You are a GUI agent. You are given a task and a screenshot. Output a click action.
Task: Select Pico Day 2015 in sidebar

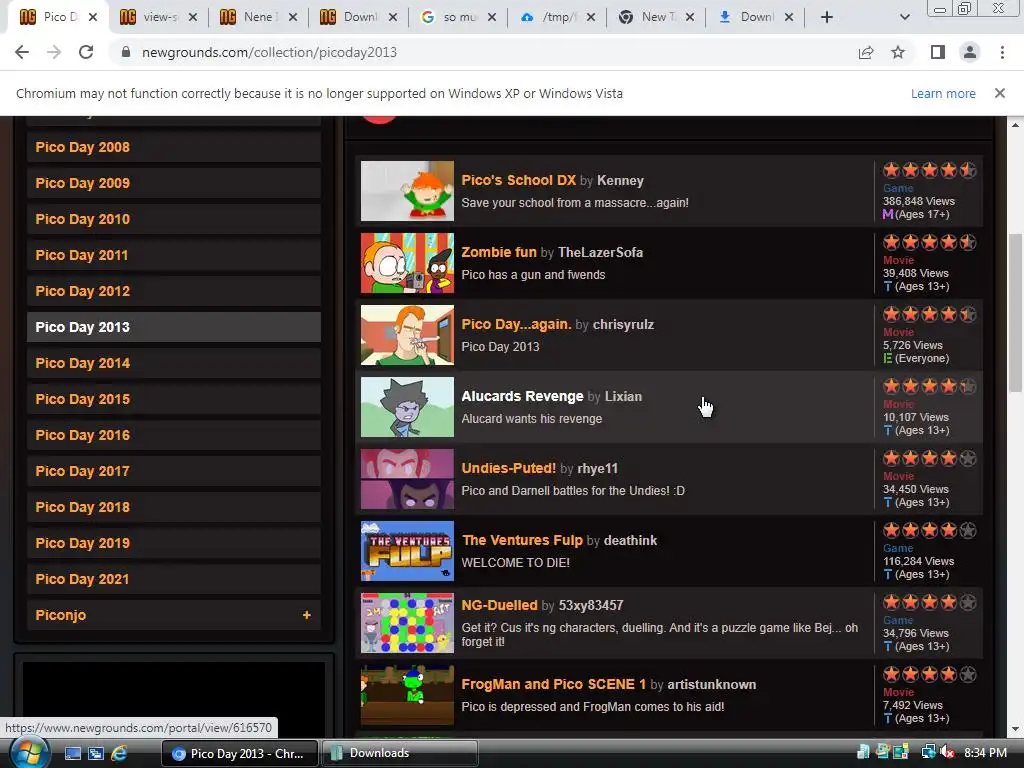174,399
